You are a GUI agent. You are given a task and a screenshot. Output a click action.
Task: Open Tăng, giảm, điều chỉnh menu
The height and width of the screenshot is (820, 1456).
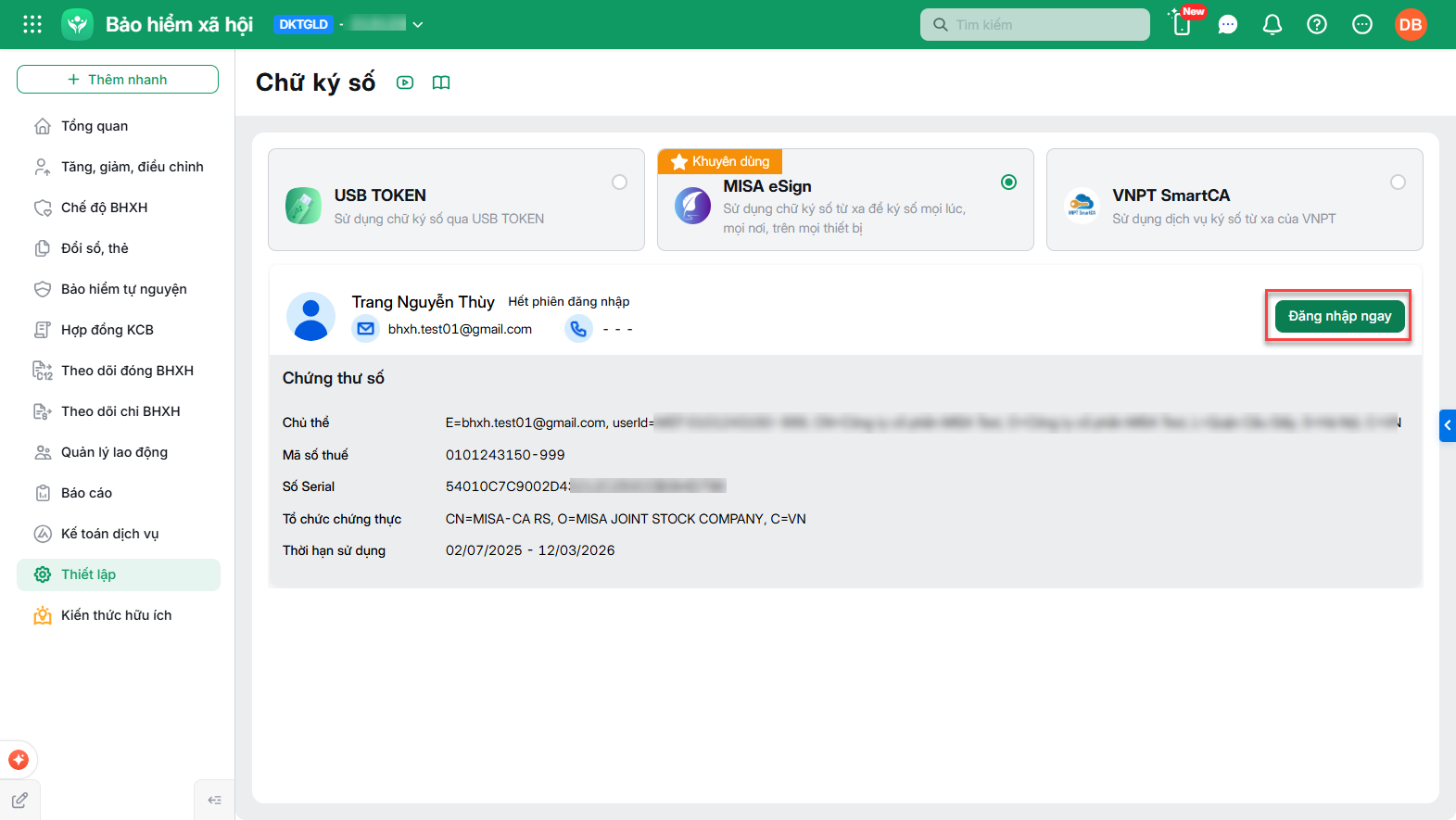[x=119, y=167]
